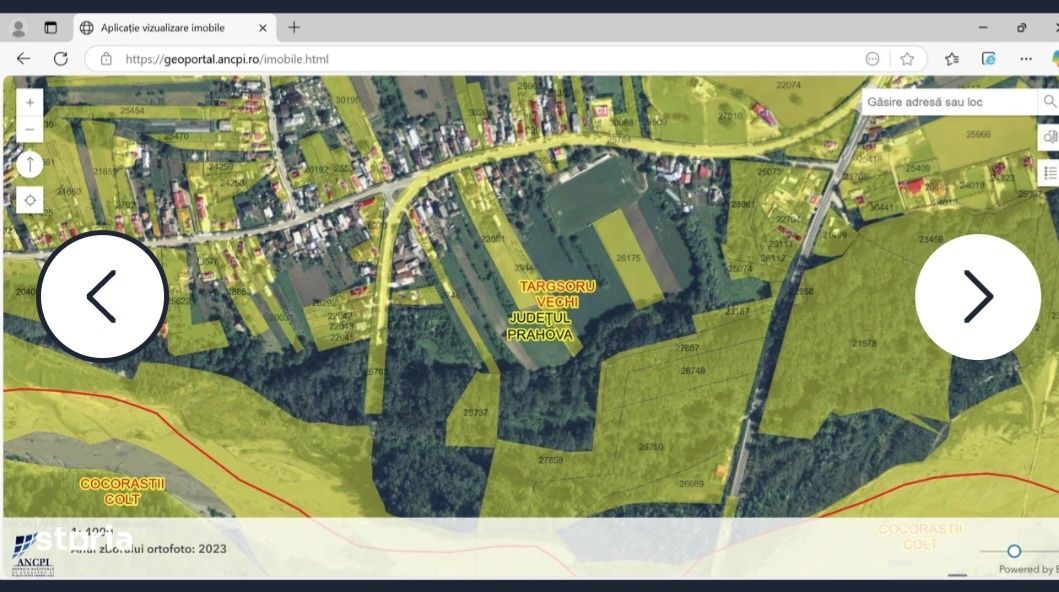Refresh the geoportal page

pyautogui.click(x=61, y=59)
